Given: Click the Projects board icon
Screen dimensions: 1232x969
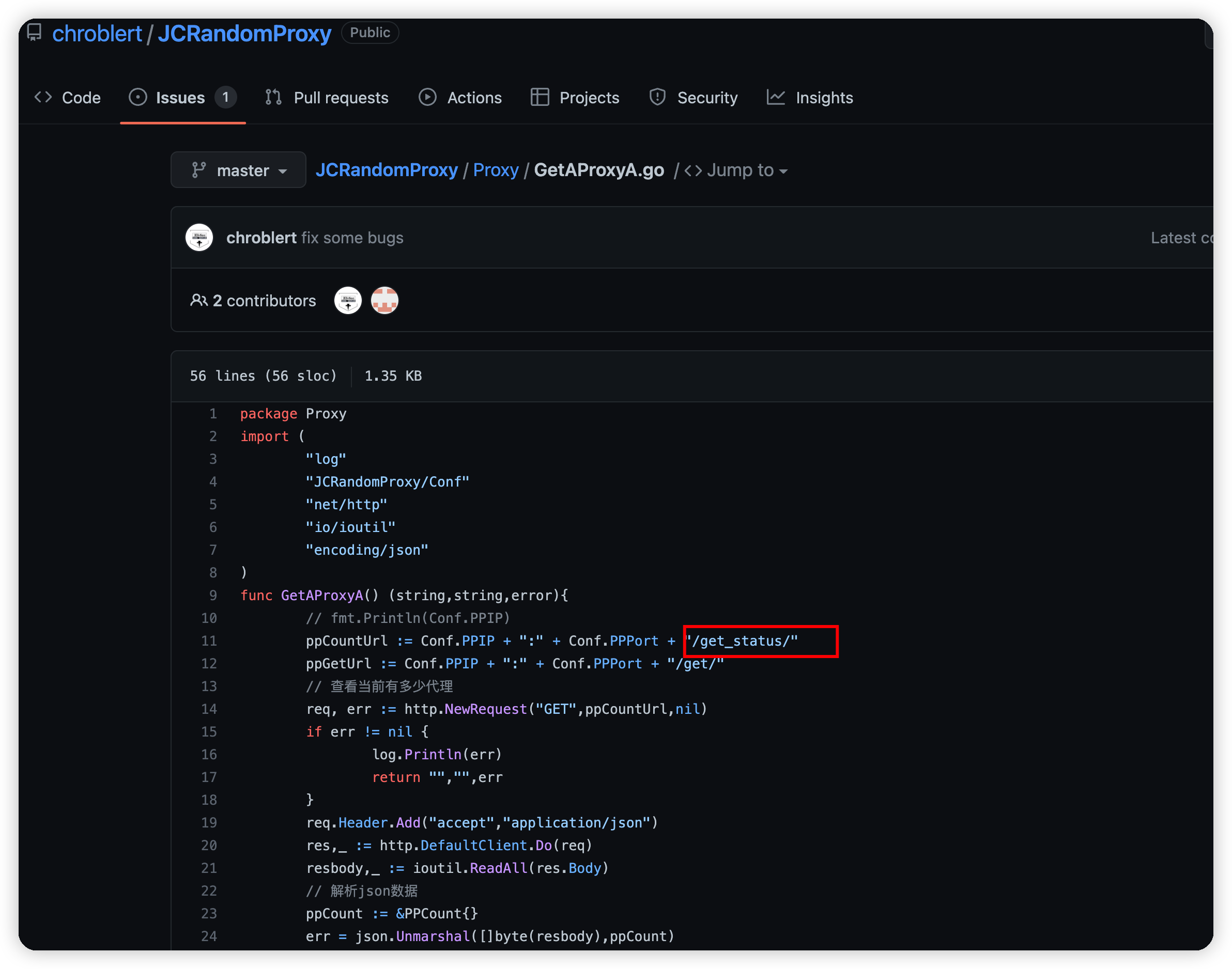Looking at the screenshot, I should [539, 97].
